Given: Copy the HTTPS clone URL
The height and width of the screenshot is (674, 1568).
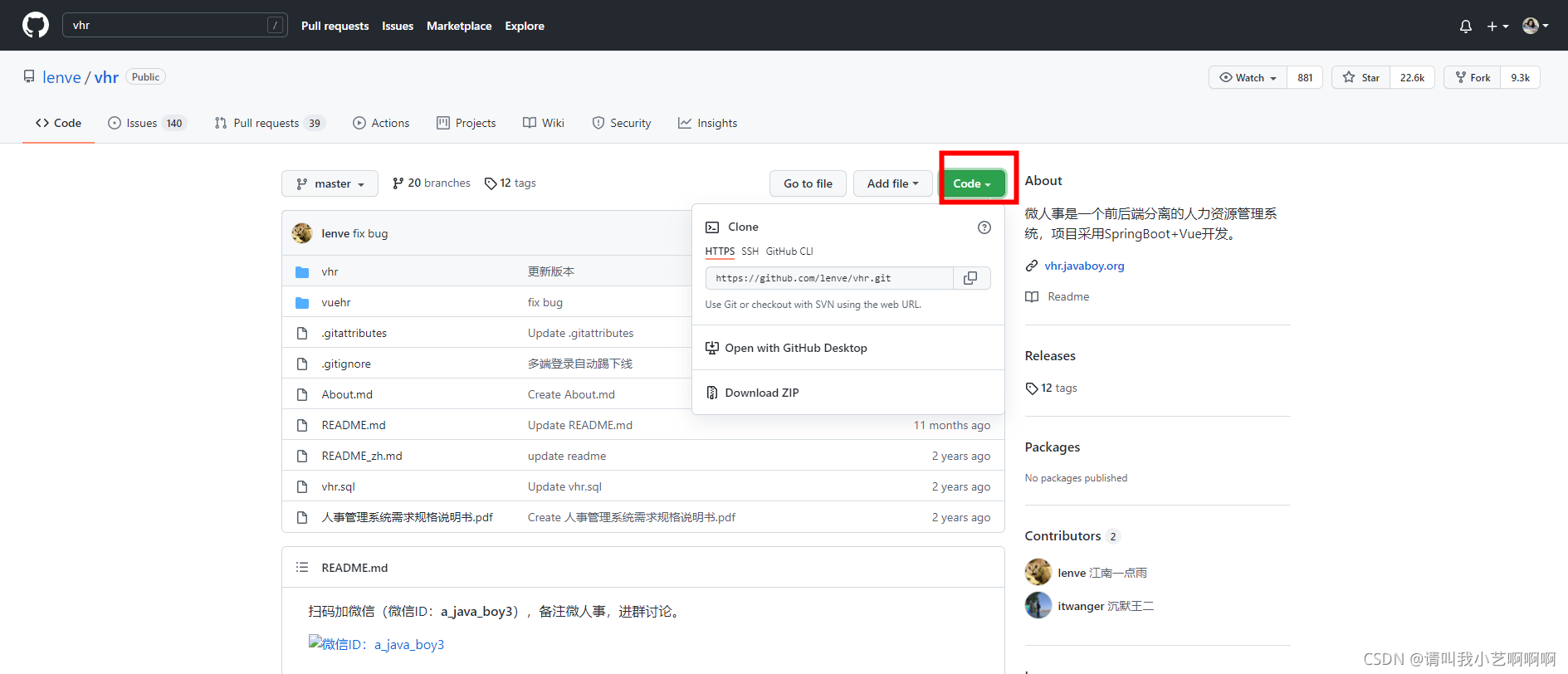Looking at the screenshot, I should [970, 278].
